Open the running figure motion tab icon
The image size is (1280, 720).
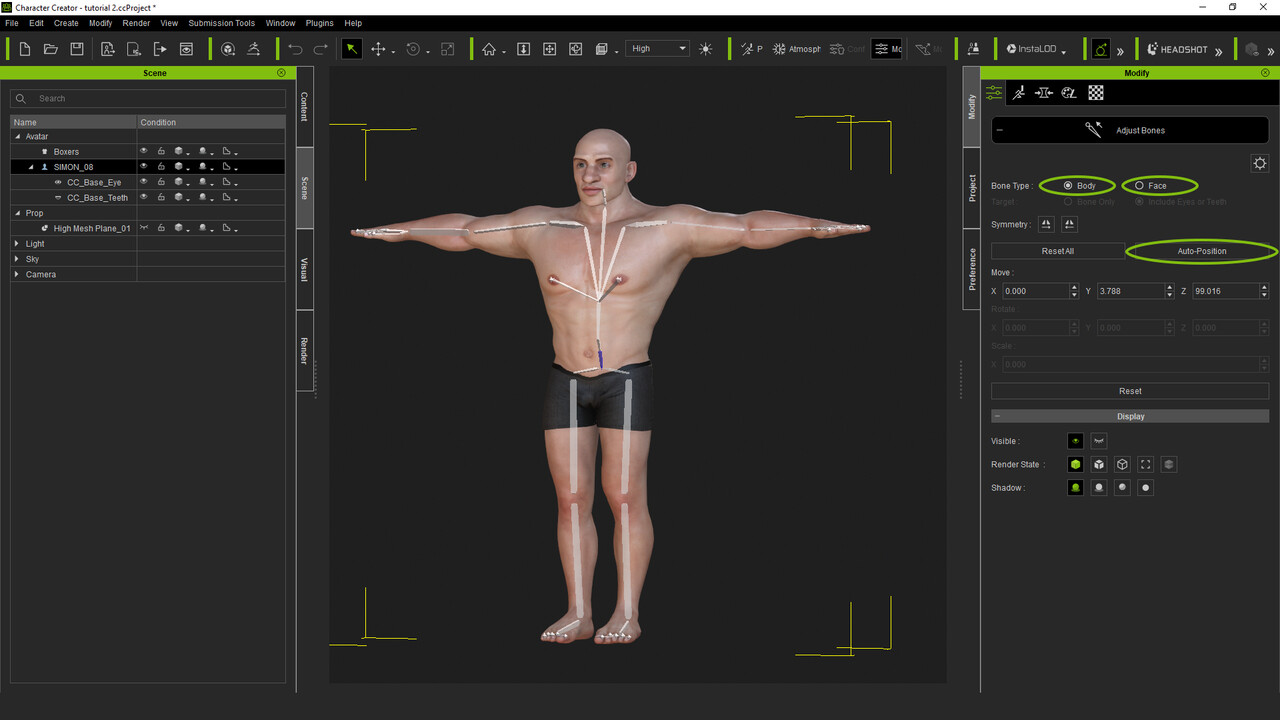[x=1018, y=92]
